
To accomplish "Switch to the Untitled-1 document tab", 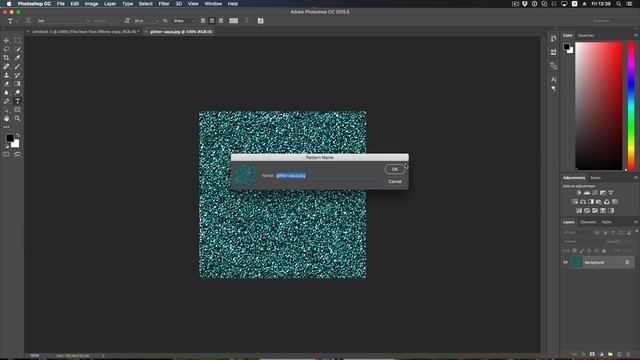I will click(x=85, y=31).
